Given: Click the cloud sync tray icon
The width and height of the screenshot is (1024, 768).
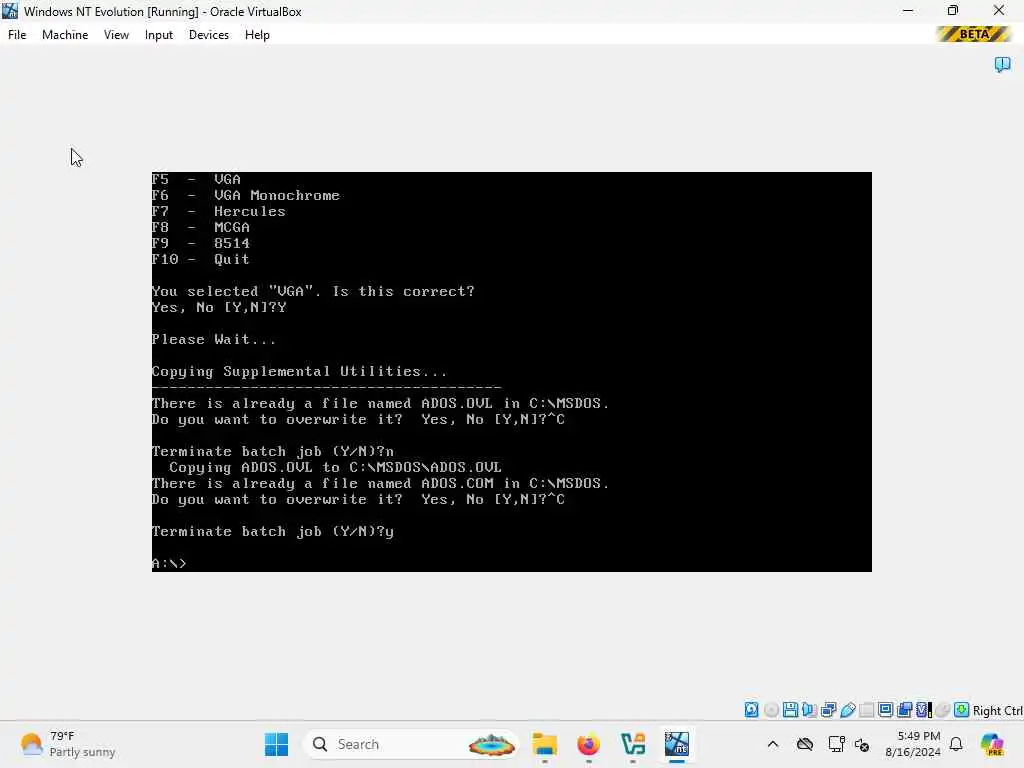Looking at the screenshot, I should [x=805, y=744].
